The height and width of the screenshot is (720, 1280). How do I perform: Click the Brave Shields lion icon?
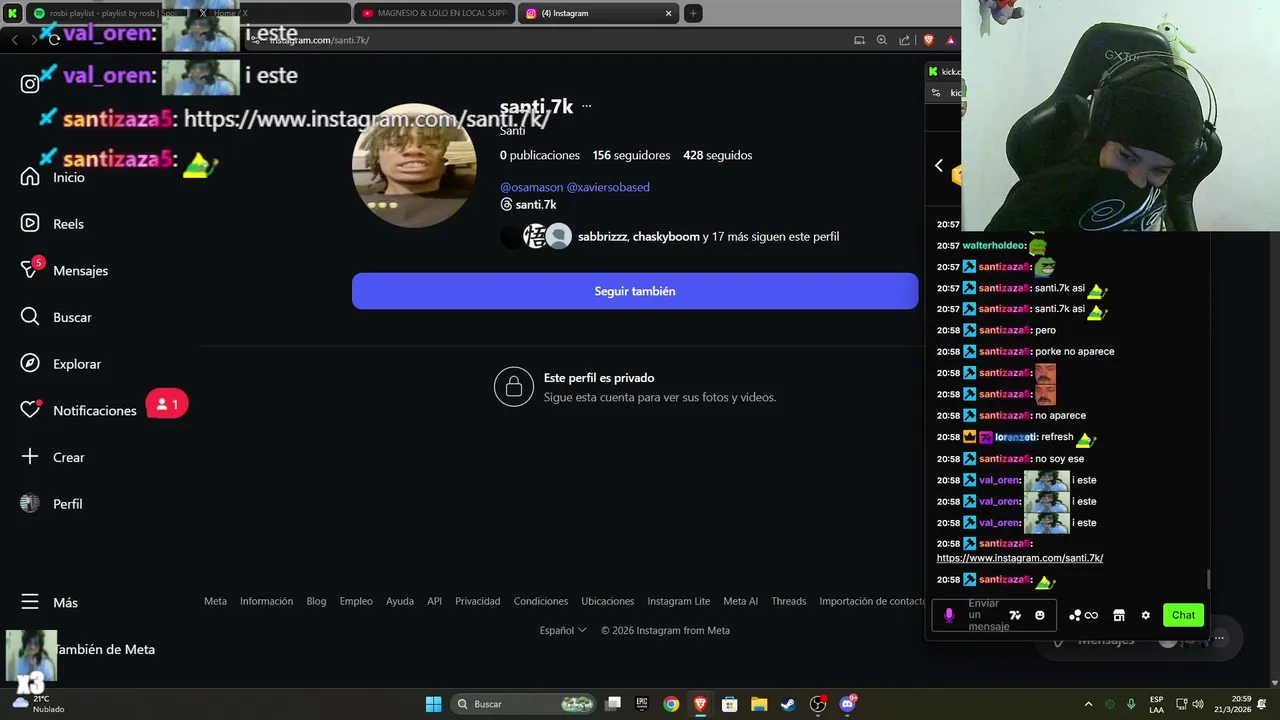929,40
